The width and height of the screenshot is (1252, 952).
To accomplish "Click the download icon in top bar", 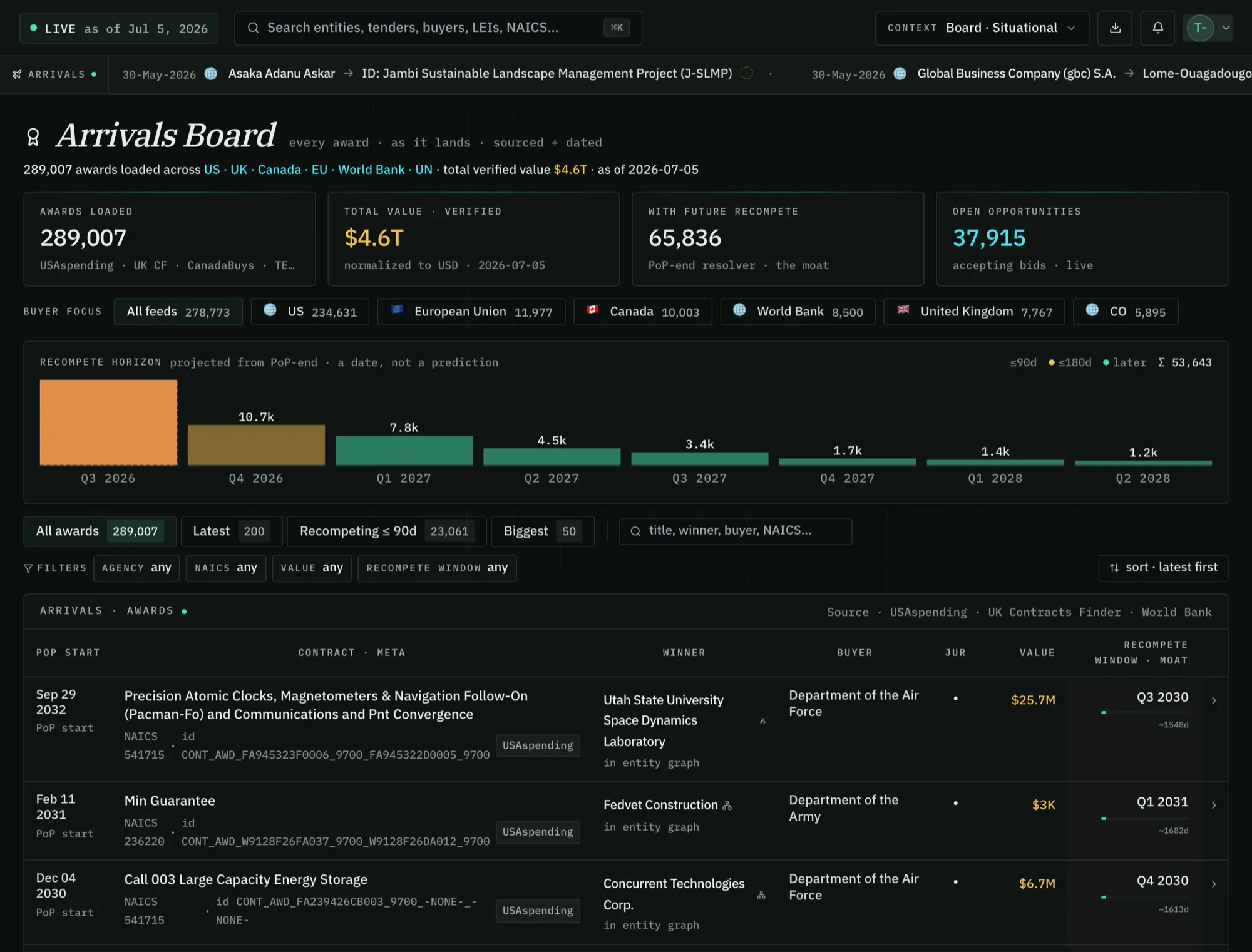I will pyautogui.click(x=1115, y=28).
